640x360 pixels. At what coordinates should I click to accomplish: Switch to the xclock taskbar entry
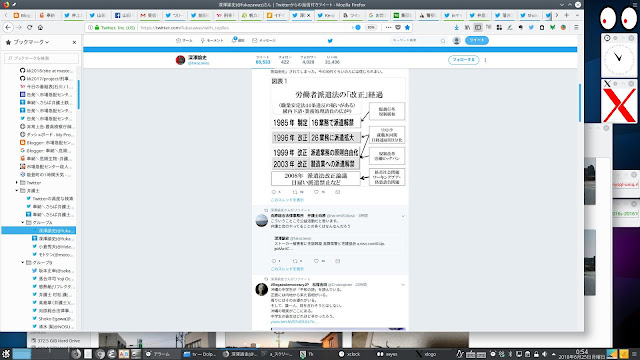pyautogui.click(x=349, y=354)
